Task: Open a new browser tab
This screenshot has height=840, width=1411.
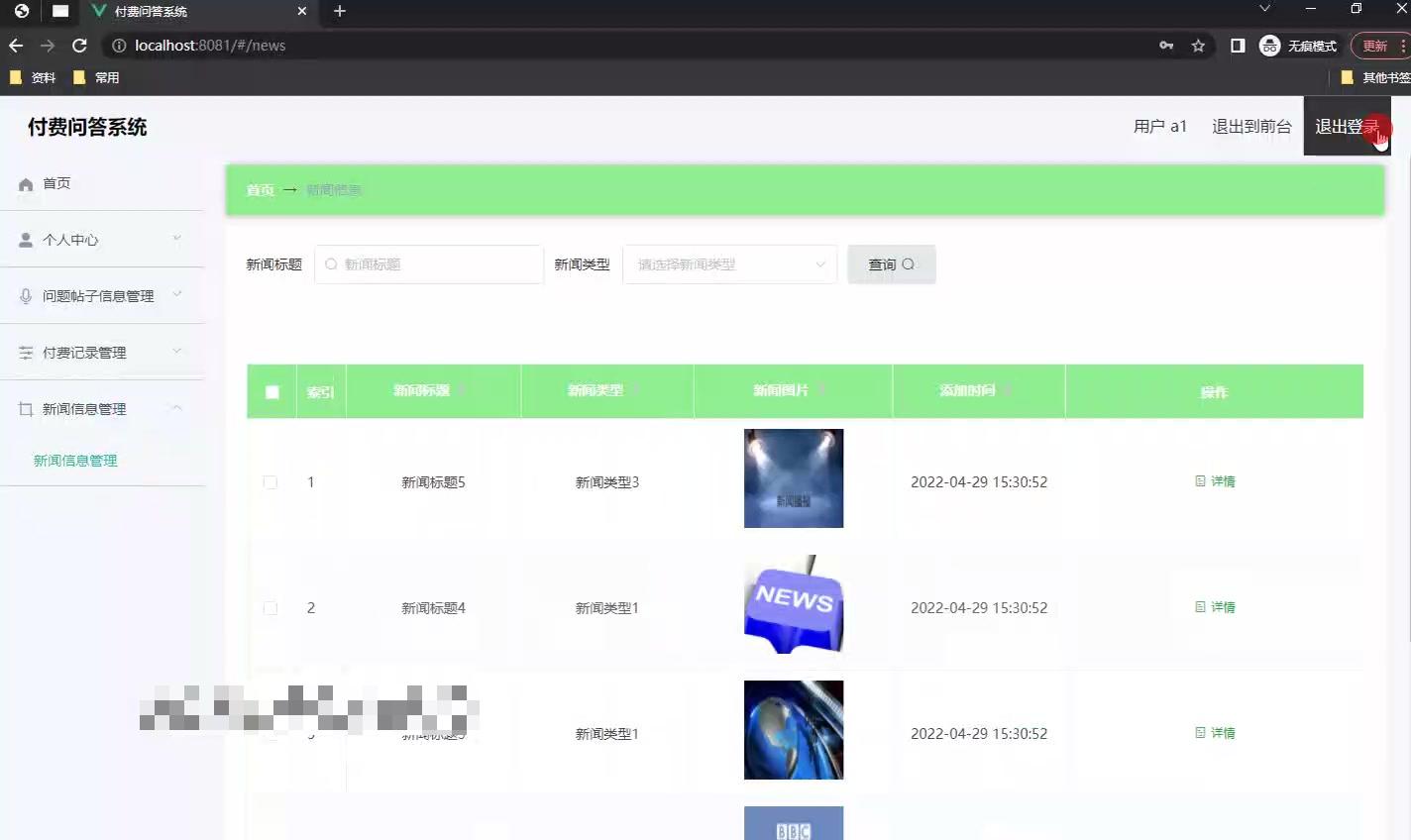Action: (x=340, y=11)
